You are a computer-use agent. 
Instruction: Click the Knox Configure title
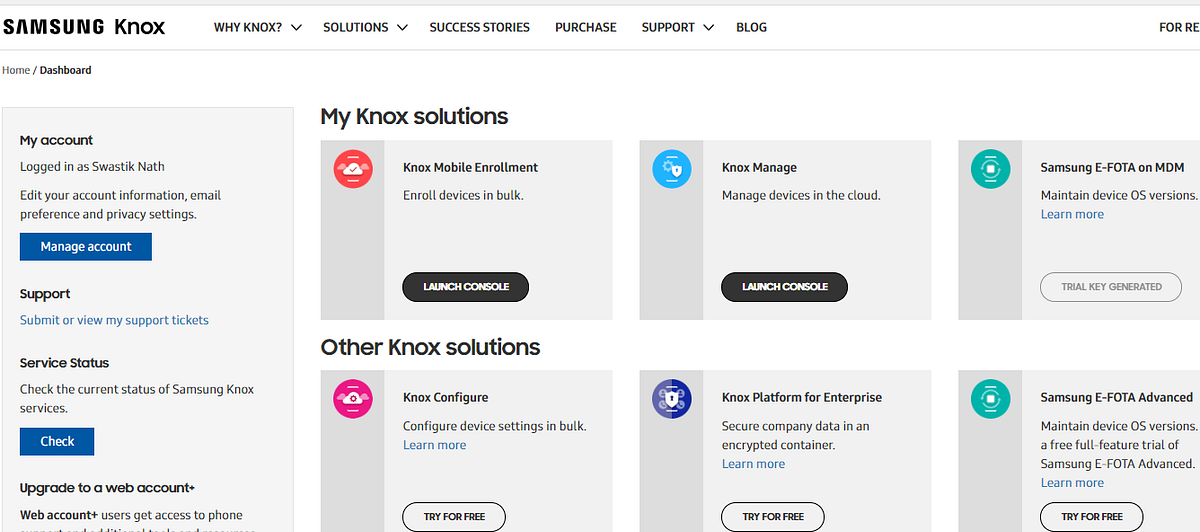445,398
